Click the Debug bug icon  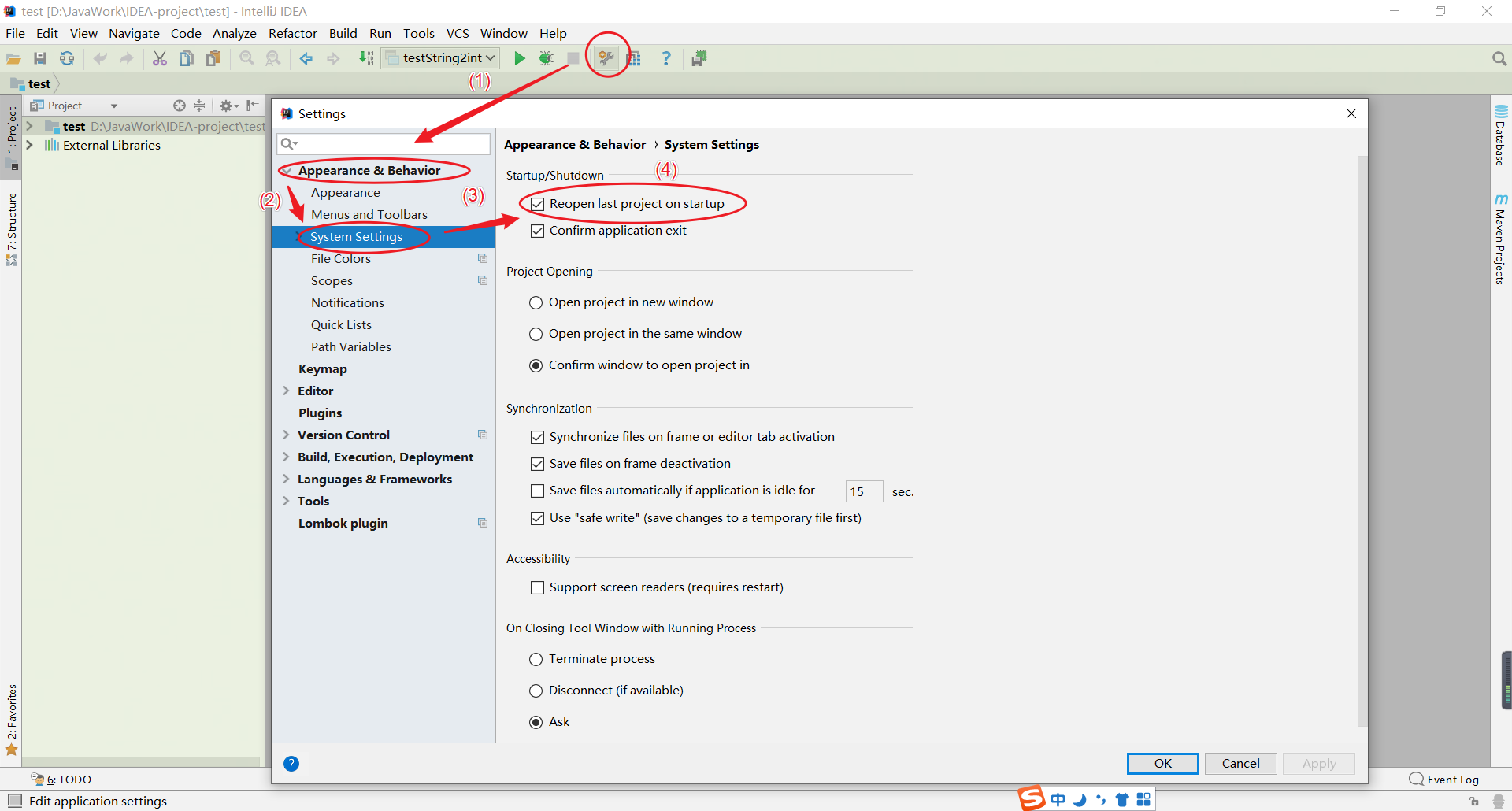[546, 58]
